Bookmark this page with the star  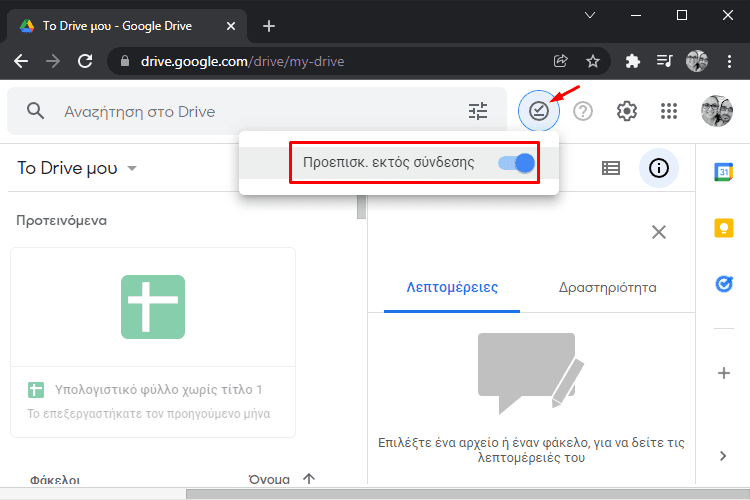click(x=593, y=61)
